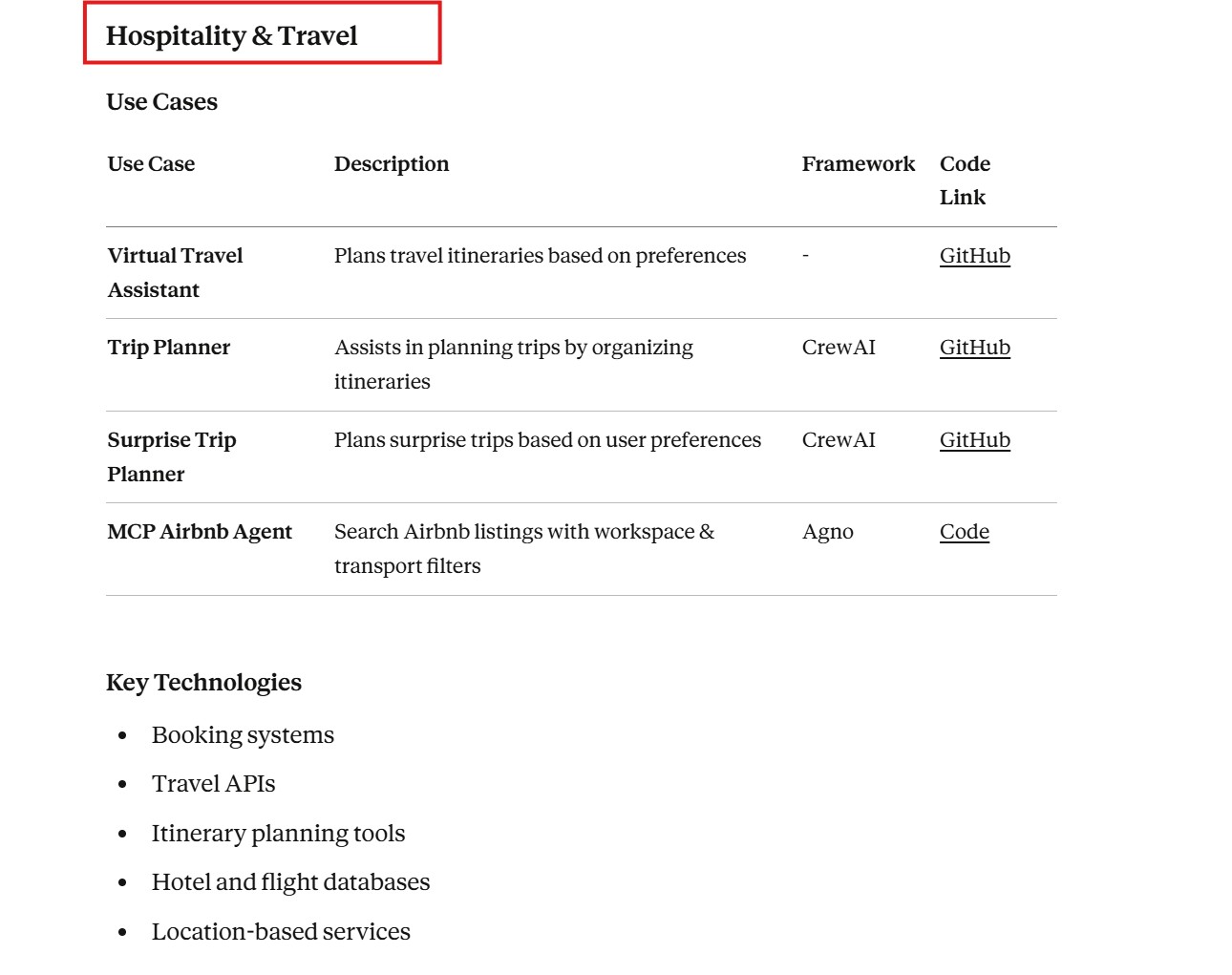This screenshot has width=1232, height=975.
Task: Click the Use Case column header
Action: pos(151,164)
